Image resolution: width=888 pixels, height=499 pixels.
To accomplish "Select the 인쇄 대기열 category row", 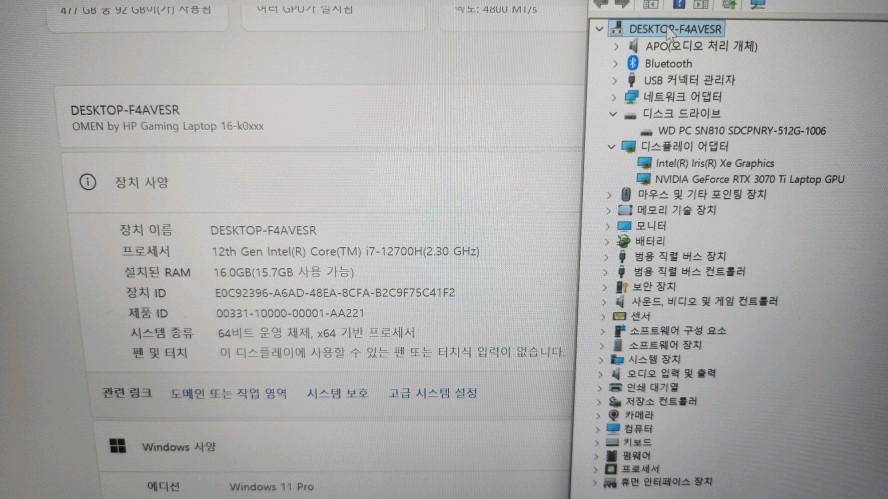I will click(x=652, y=388).
